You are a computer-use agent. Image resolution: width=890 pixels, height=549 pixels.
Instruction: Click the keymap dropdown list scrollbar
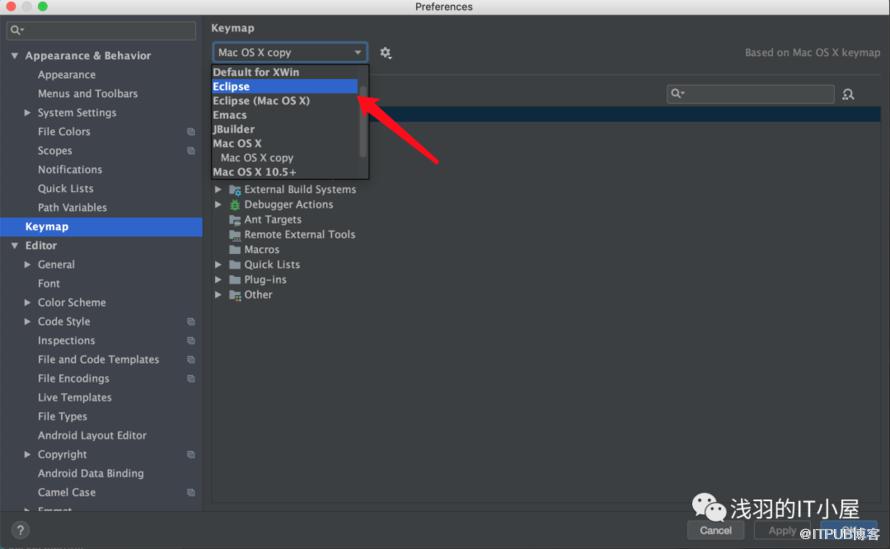point(363,121)
